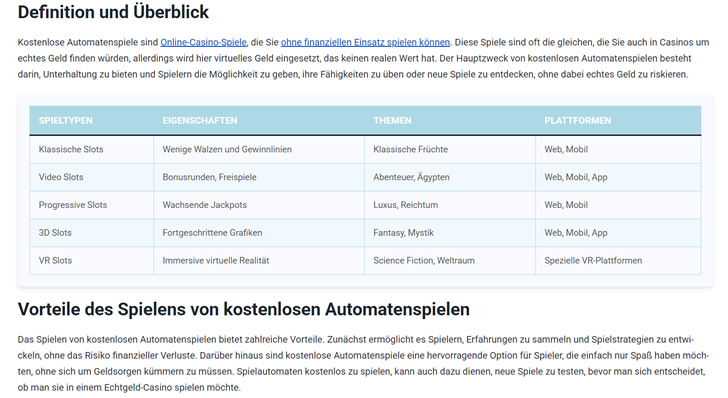The height and width of the screenshot is (398, 728).
Task: Click the 'Vorteile des Spielens von kostenlosen Automatenspielen' heading
Action: pyautogui.click(x=244, y=309)
